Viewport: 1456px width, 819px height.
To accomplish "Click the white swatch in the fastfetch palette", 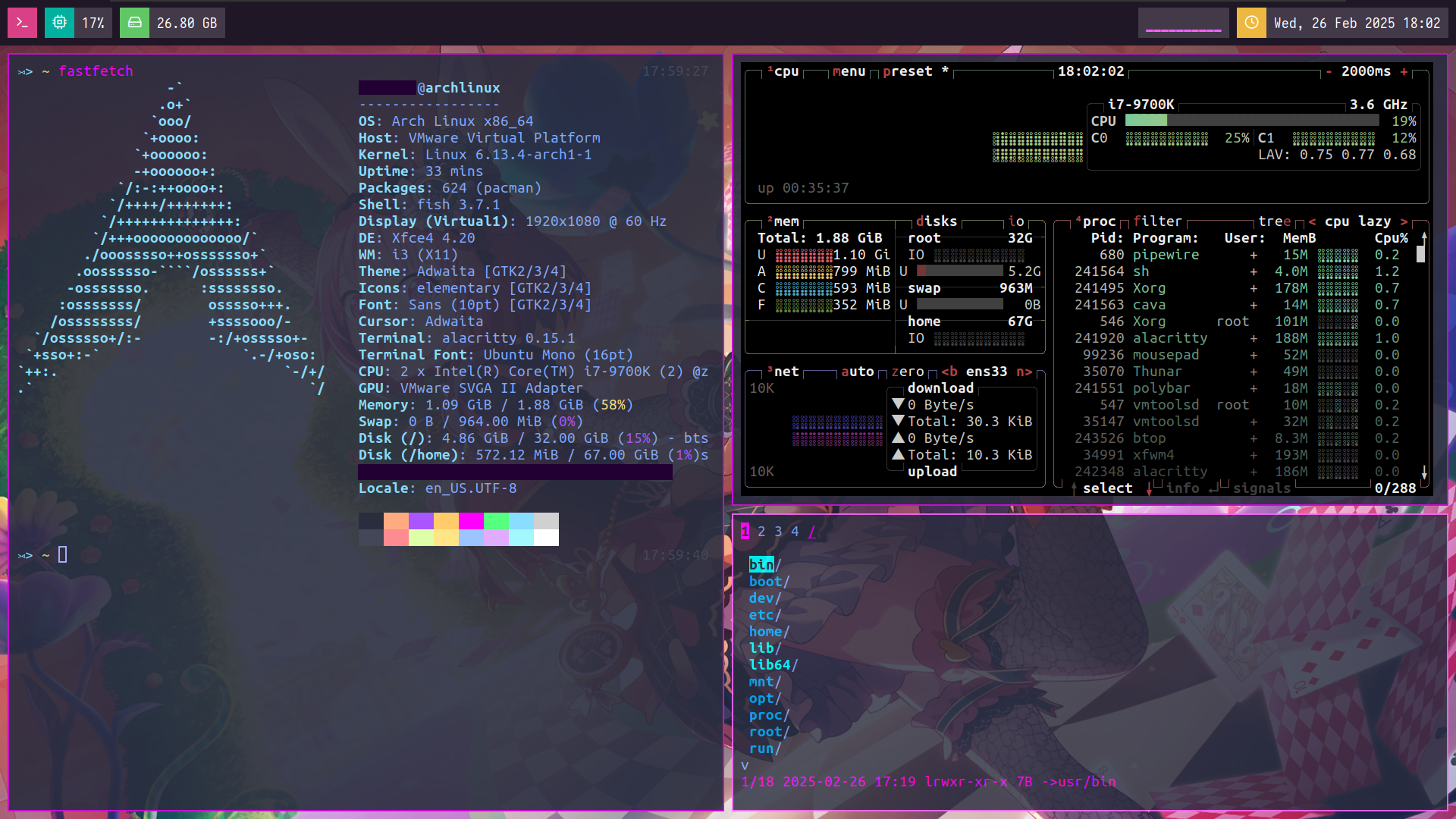I will (x=546, y=538).
